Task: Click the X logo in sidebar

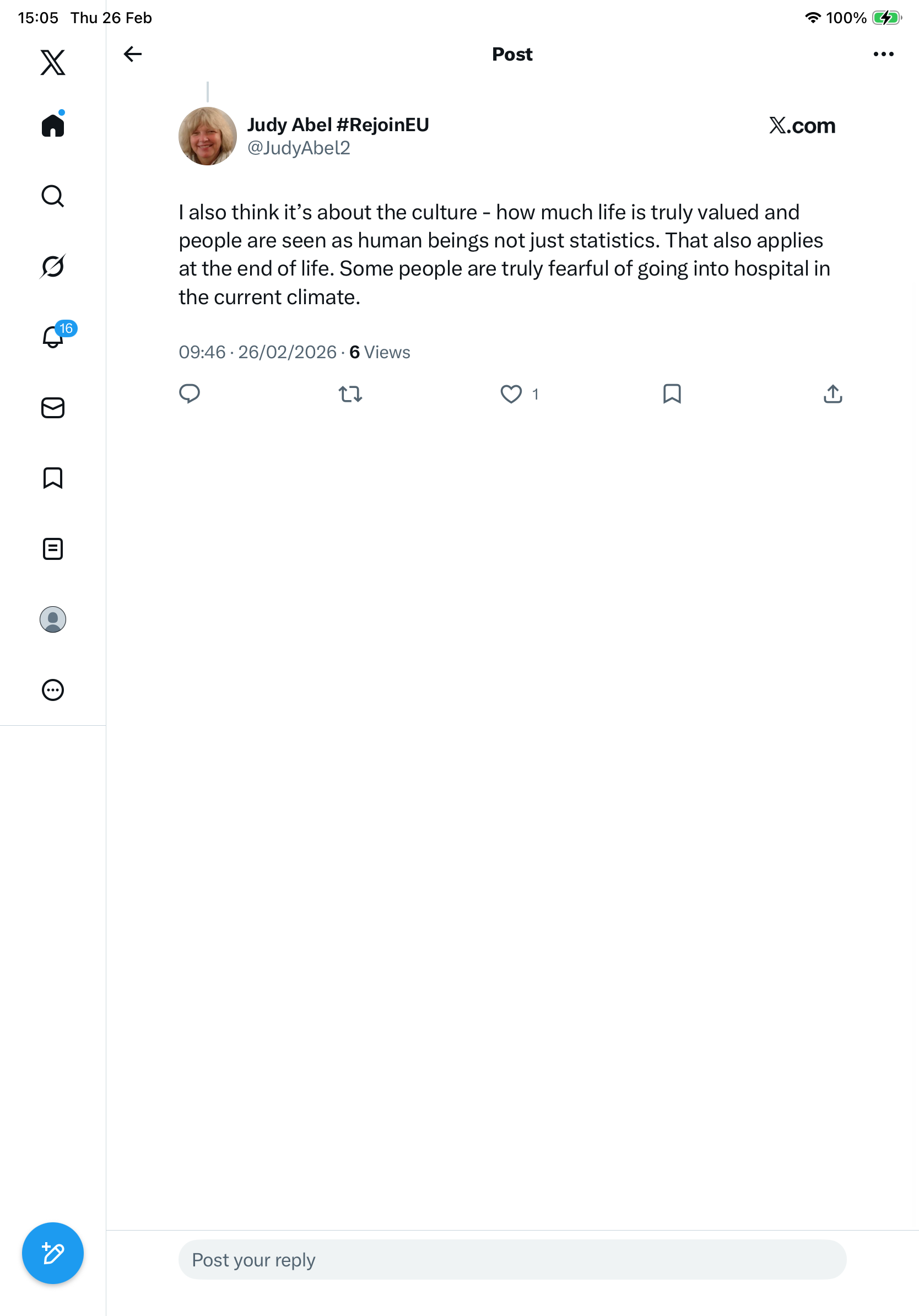Action: 53,62
